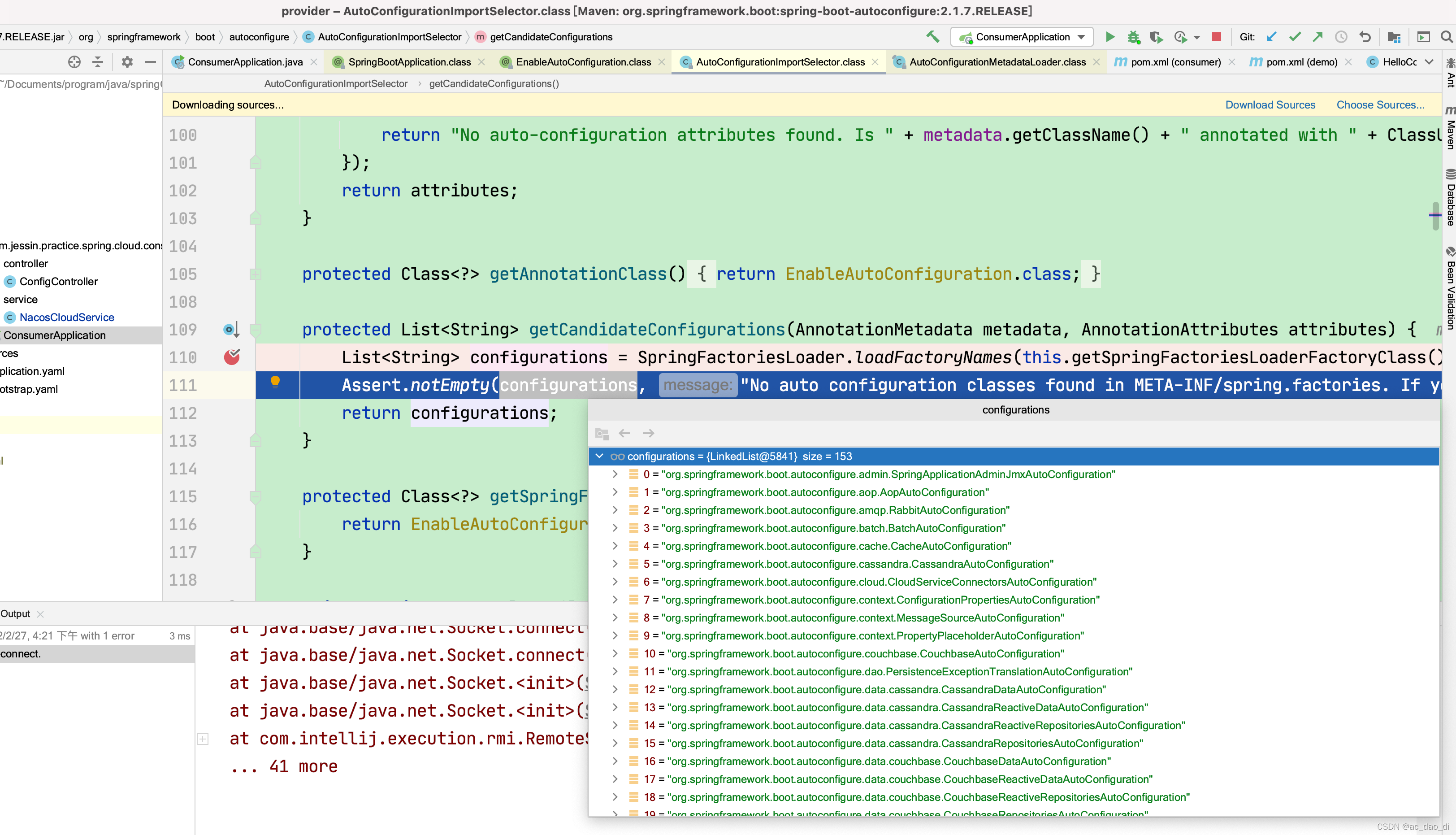Start debugging with the bug icon
The image size is (1456, 835).
point(1133,37)
